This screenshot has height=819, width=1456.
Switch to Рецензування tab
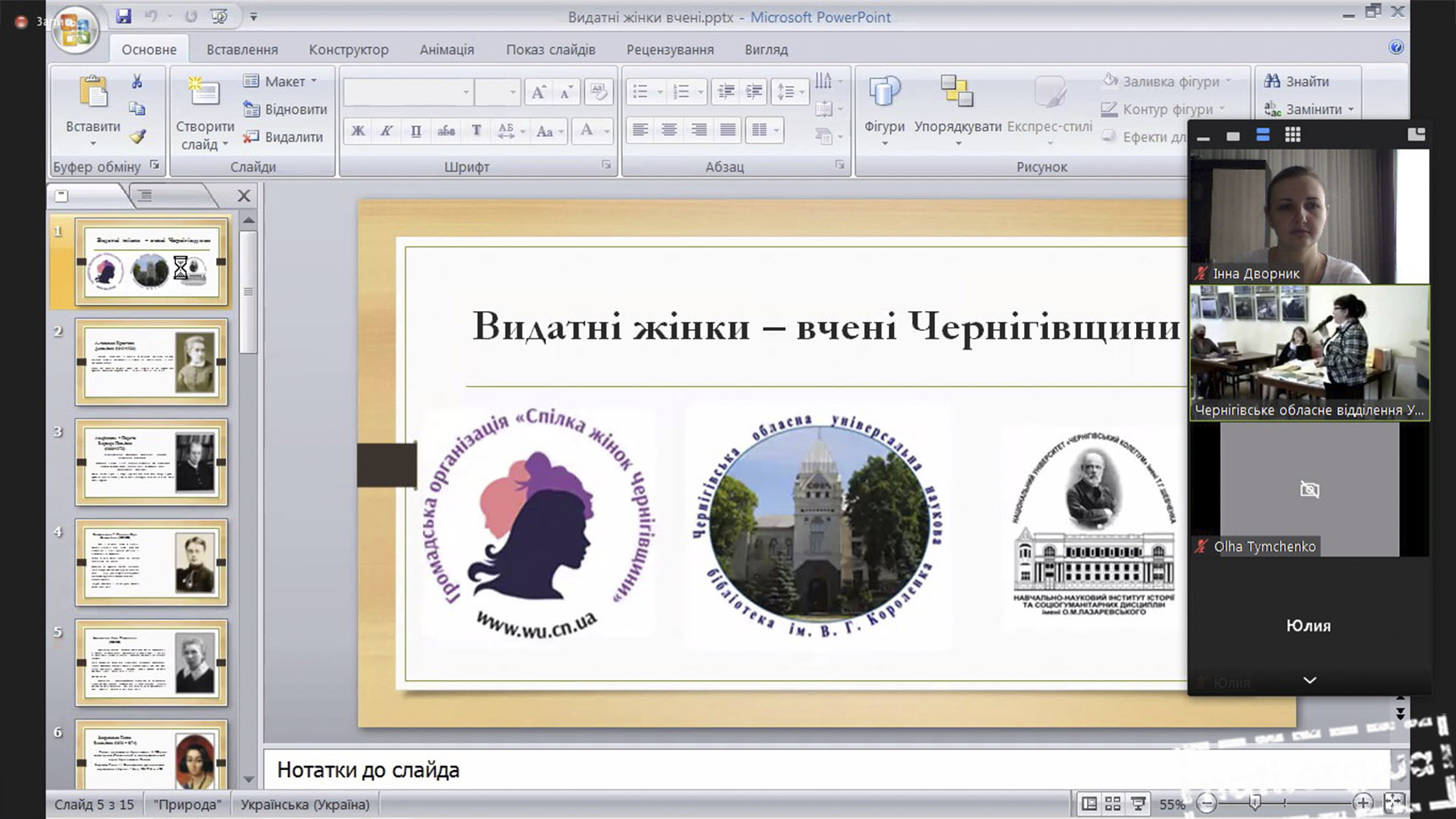[670, 50]
